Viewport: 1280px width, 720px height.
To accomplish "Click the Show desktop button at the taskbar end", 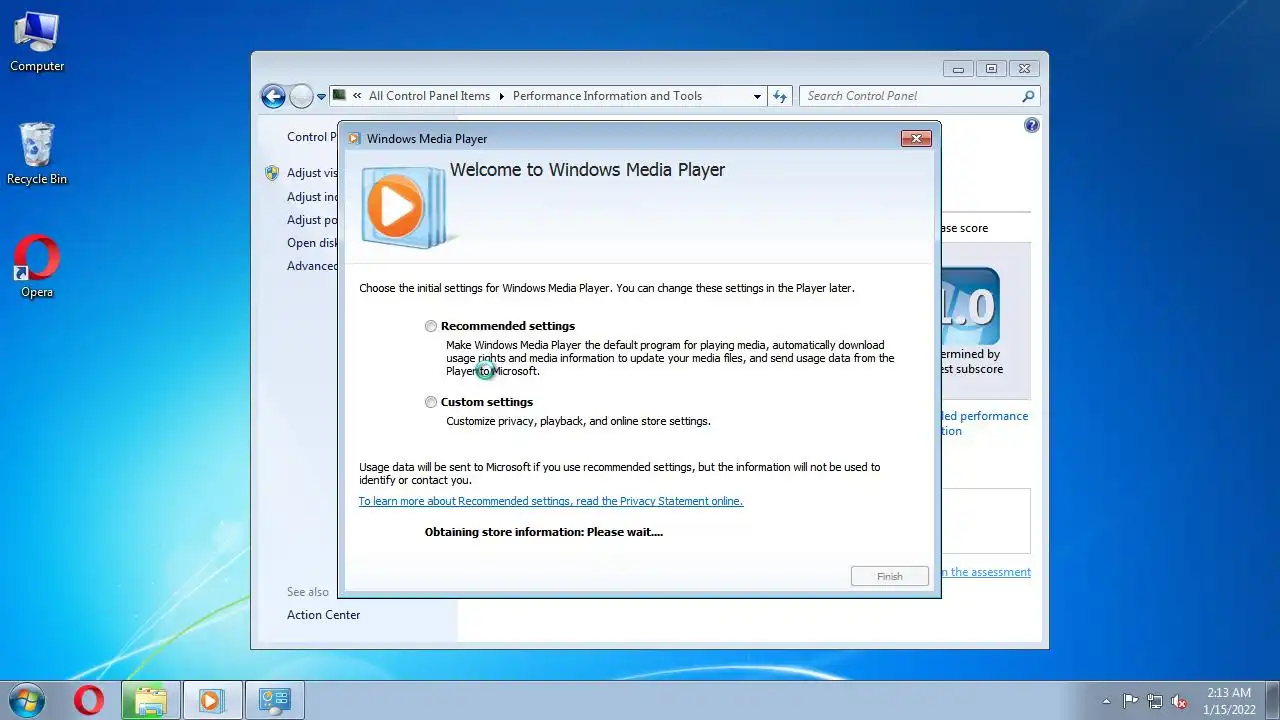I will 1272,700.
